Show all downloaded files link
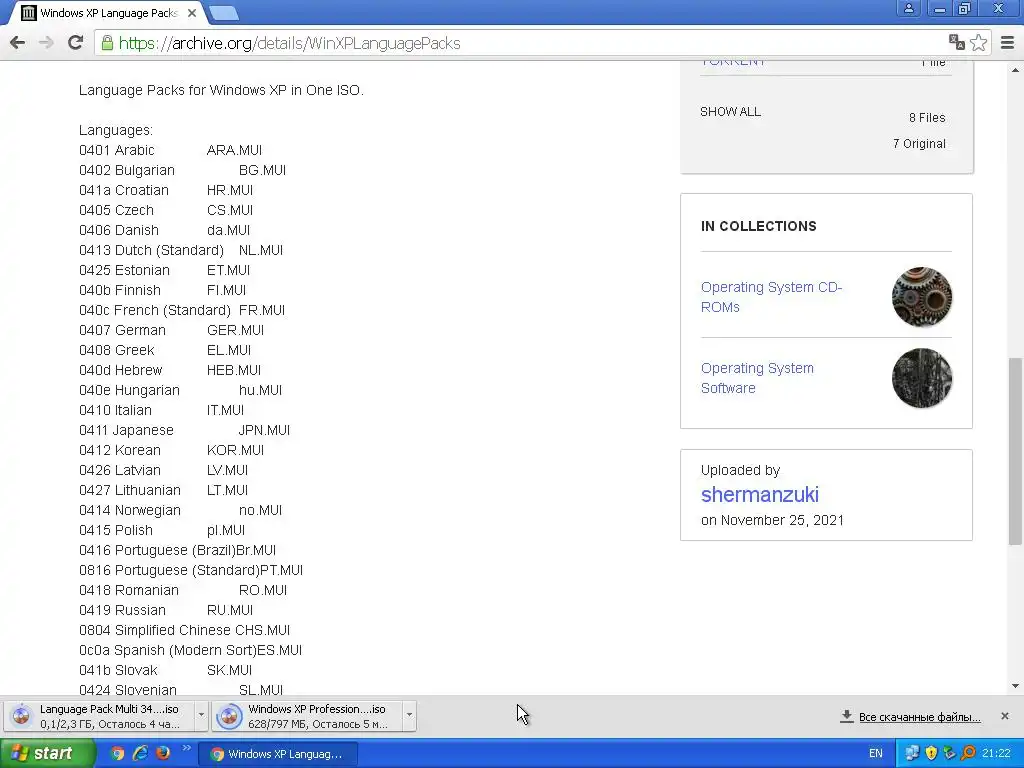This screenshot has width=1024, height=768. (x=919, y=717)
